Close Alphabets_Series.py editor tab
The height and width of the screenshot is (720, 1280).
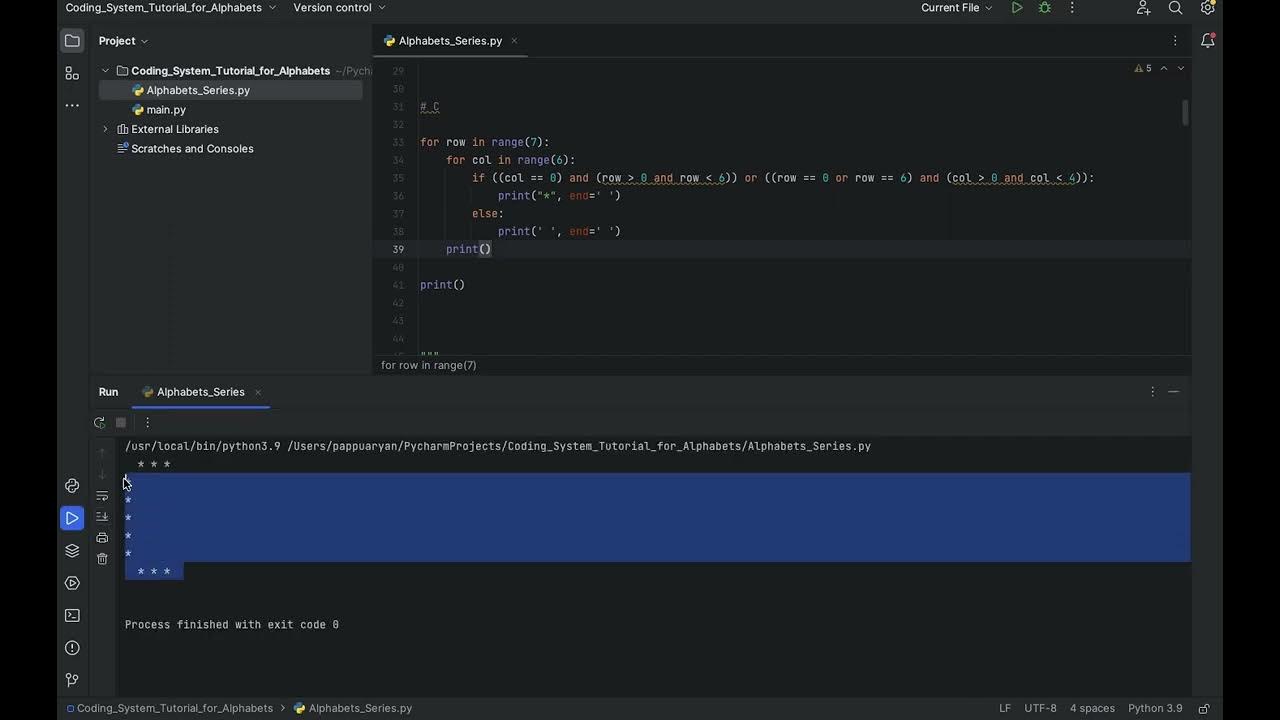point(514,41)
